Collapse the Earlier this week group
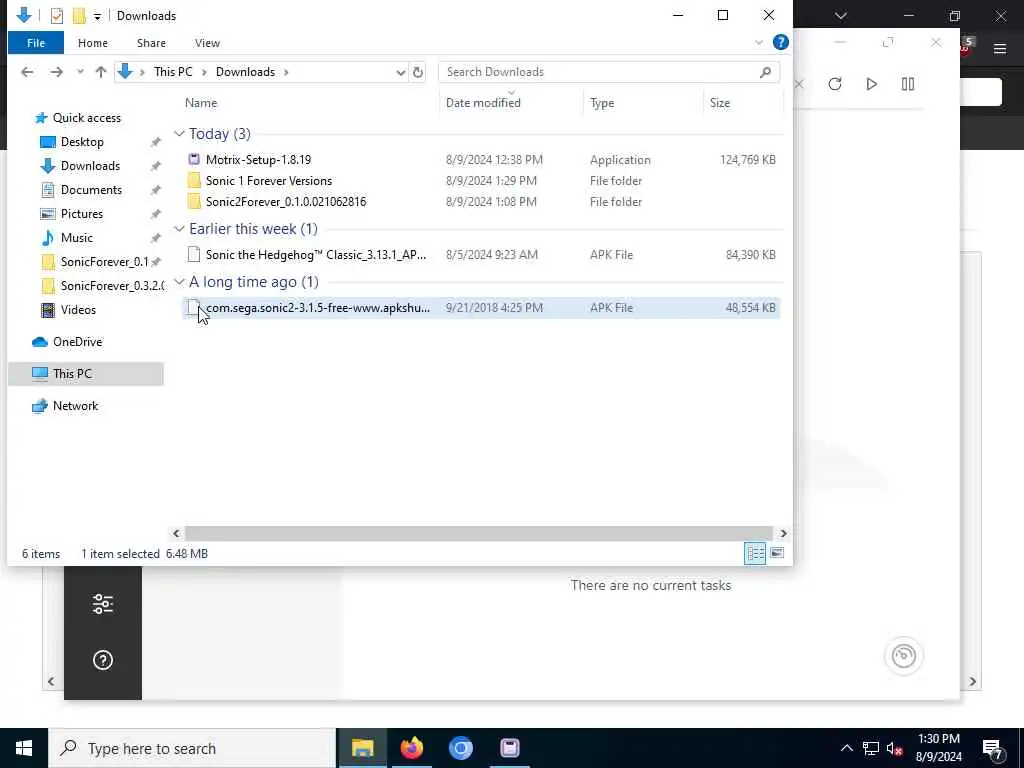 tap(179, 229)
